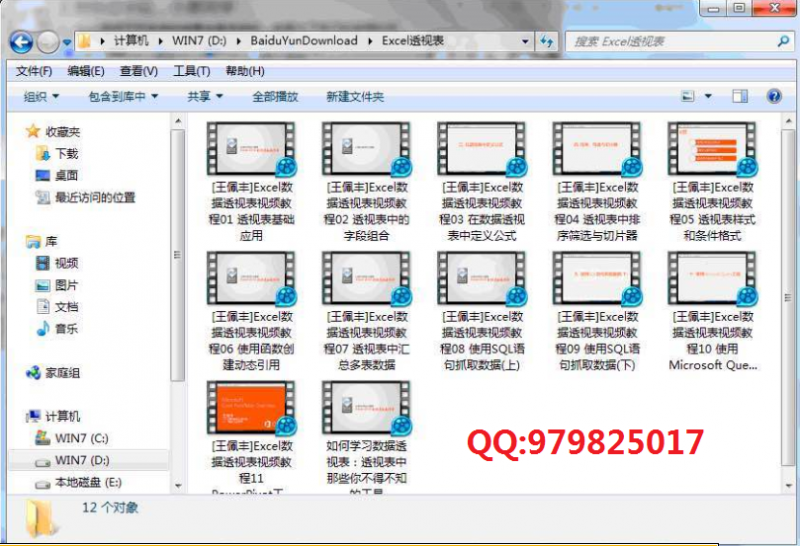Select video 如何学习数据透视表
This screenshot has width=800, height=546.
(366, 436)
